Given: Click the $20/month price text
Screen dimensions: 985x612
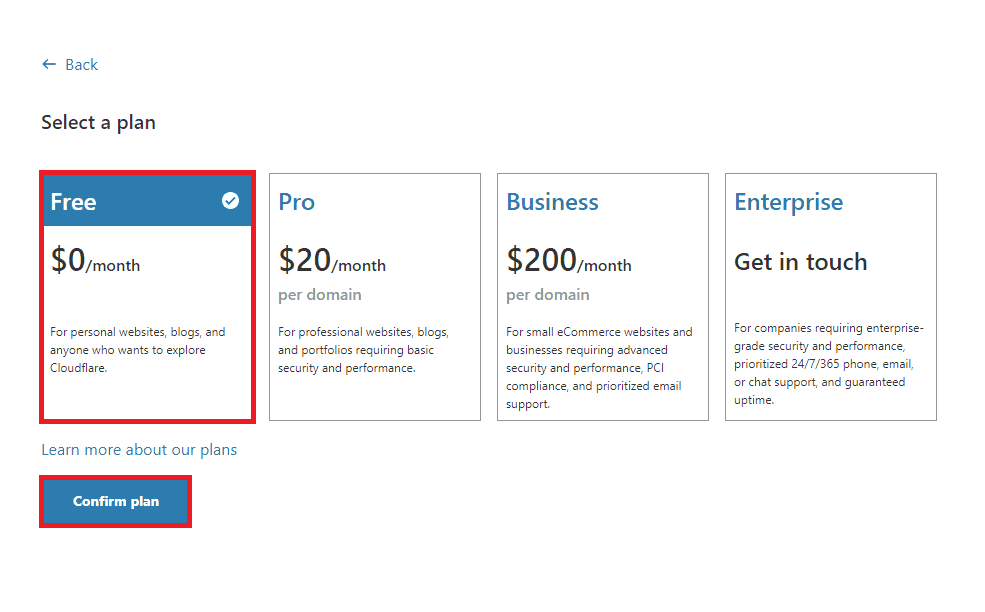Looking at the screenshot, I should pos(332,260).
